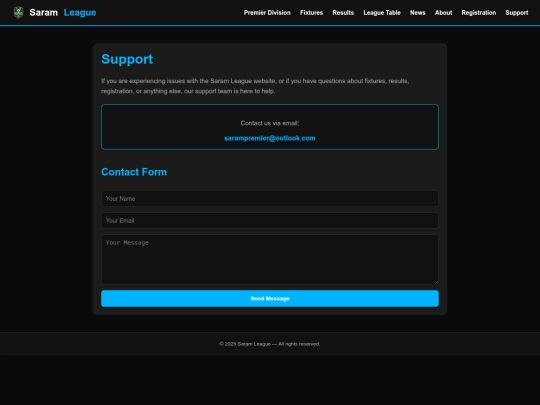Click the message box resize handle

pyautogui.click(x=436, y=282)
